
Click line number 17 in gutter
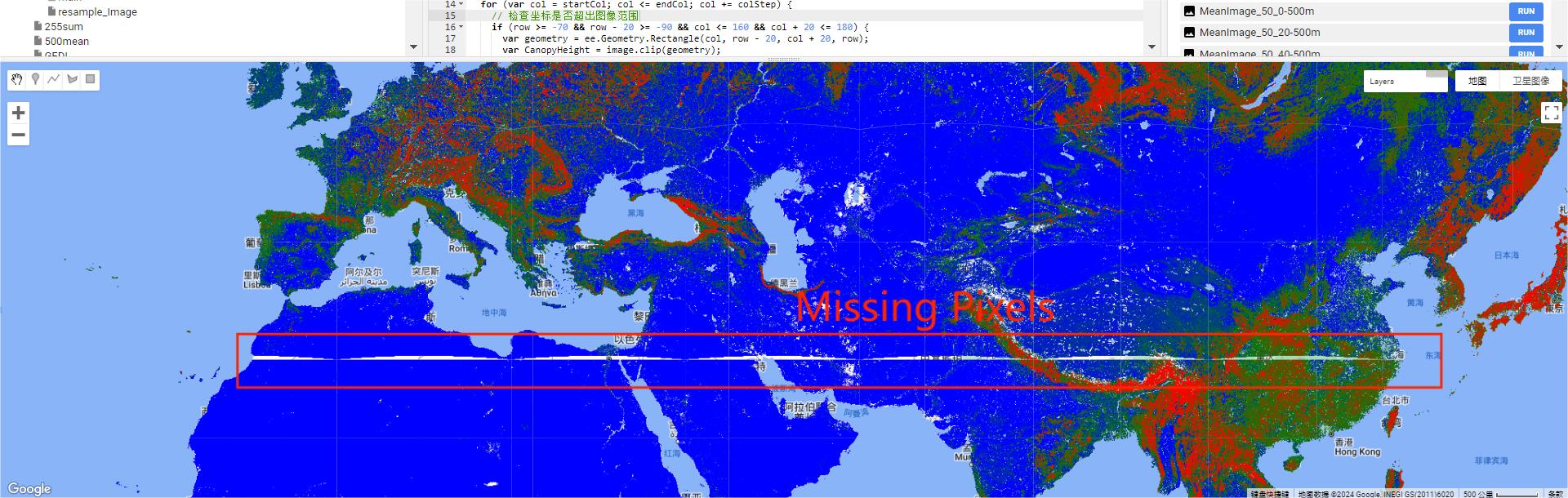(x=450, y=38)
